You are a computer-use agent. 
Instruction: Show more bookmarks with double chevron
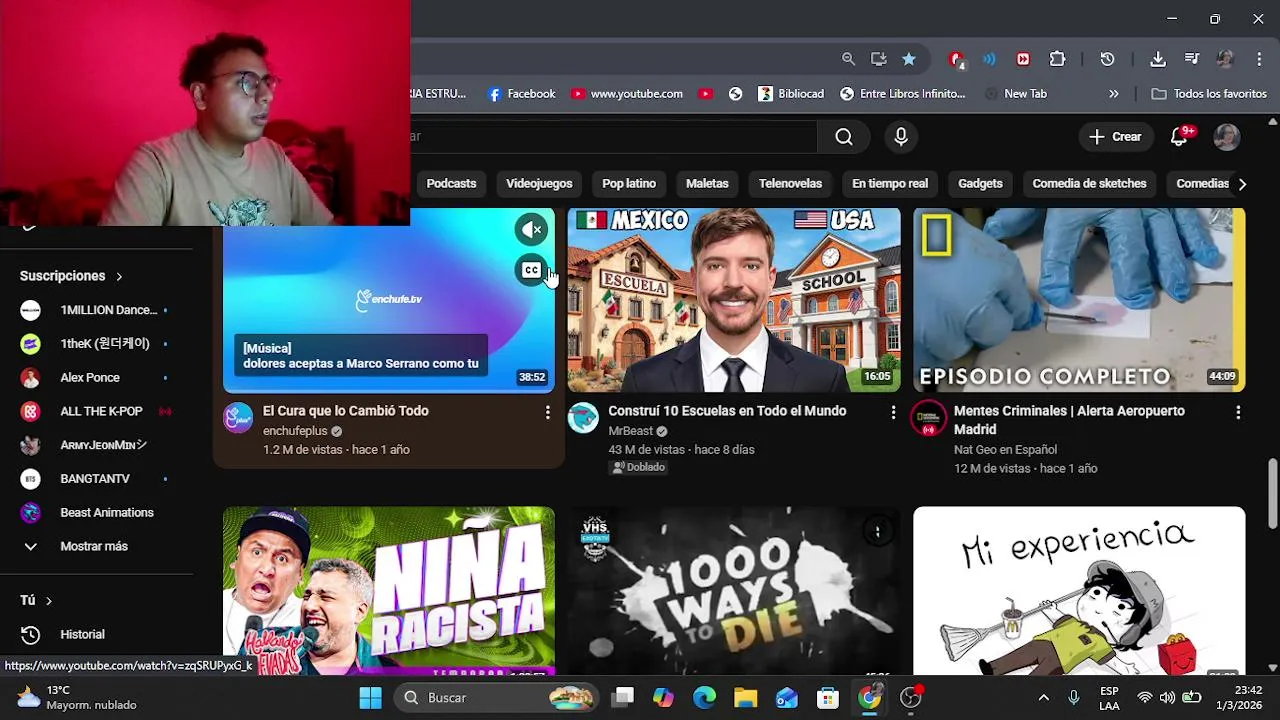pos(1114,94)
